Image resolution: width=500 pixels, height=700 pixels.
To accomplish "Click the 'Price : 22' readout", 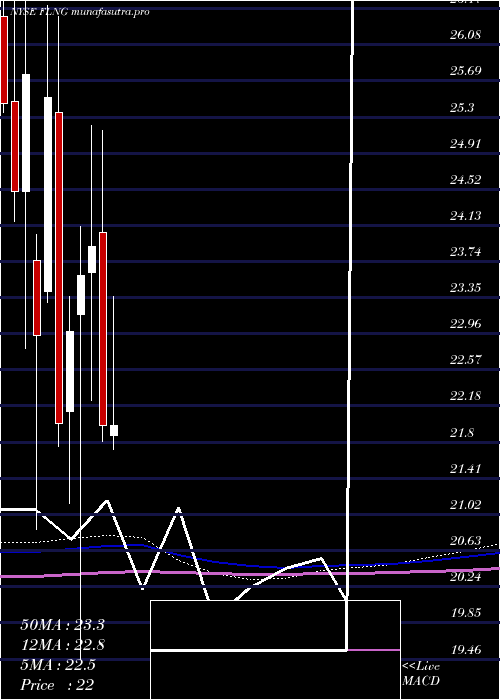I will tap(57, 685).
